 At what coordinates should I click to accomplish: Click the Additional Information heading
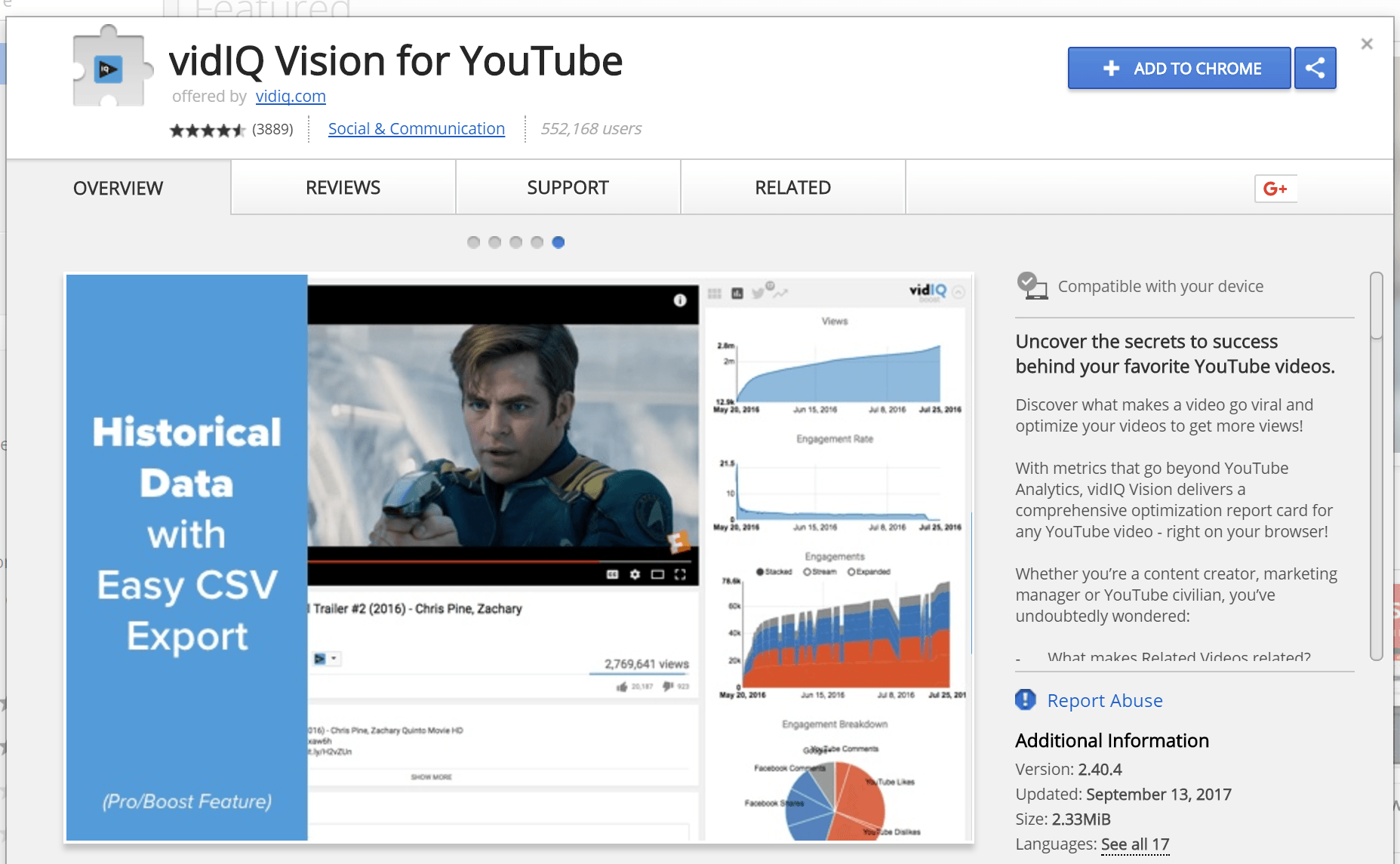coord(1112,740)
